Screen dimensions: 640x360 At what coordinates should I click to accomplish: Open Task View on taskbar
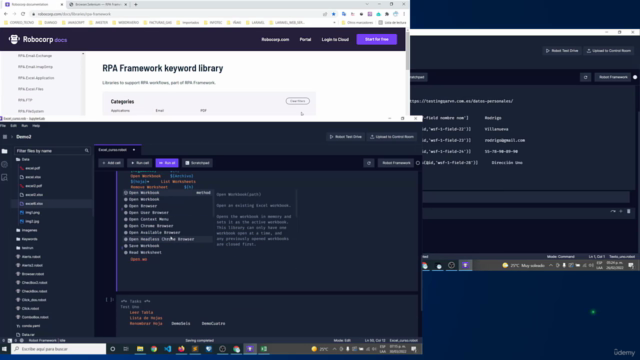(126, 349)
